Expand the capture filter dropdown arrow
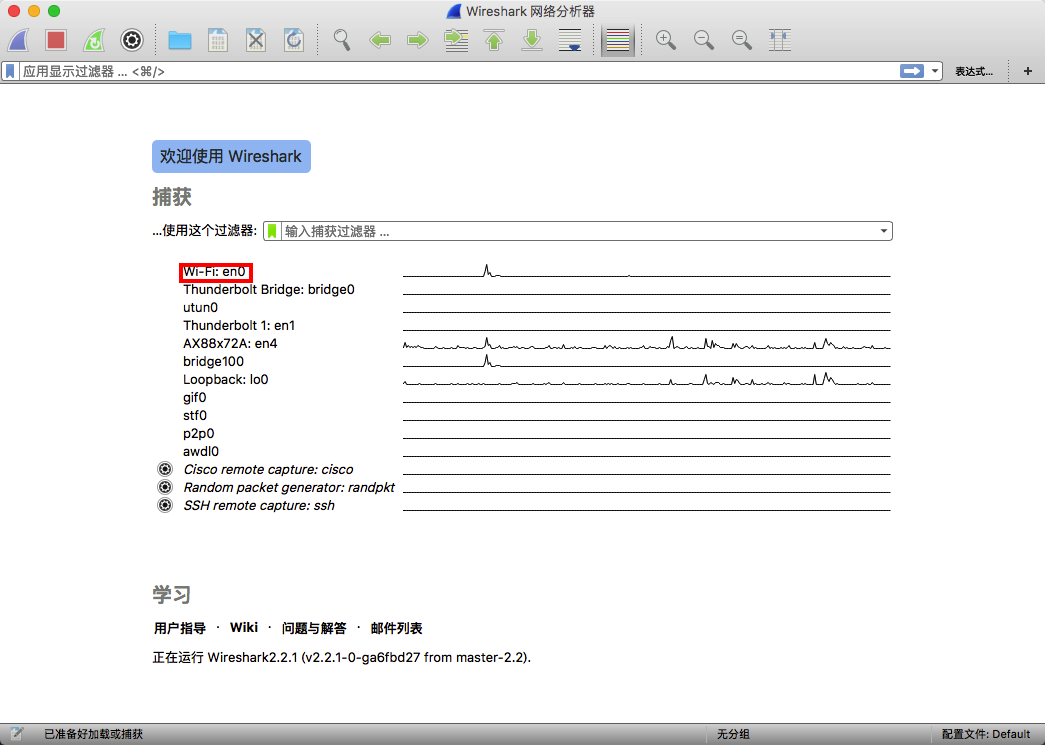This screenshot has width=1045, height=745. 884,231
